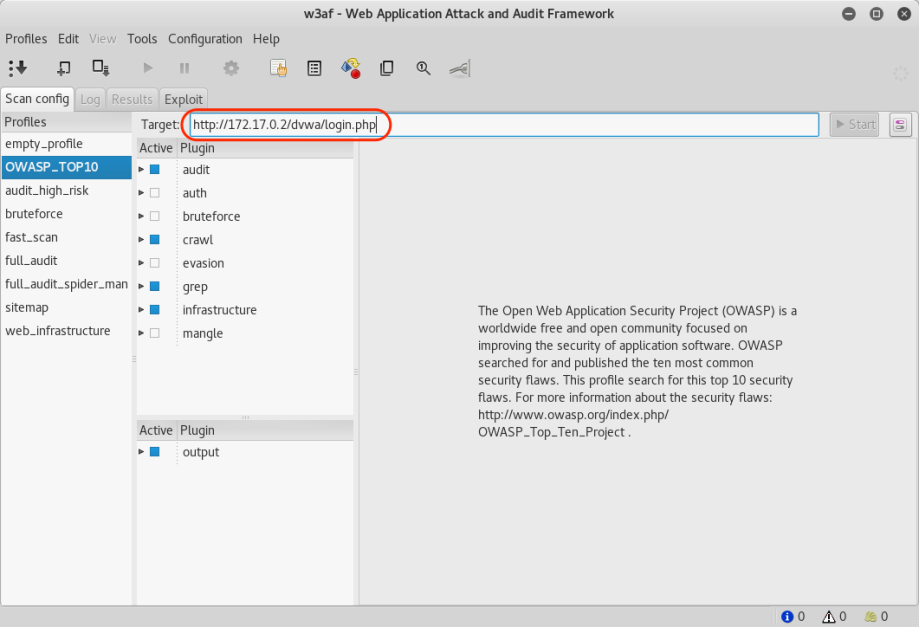Expand the infrastructure plugin tree arrow
919x627 pixels.
click(141, 309)
